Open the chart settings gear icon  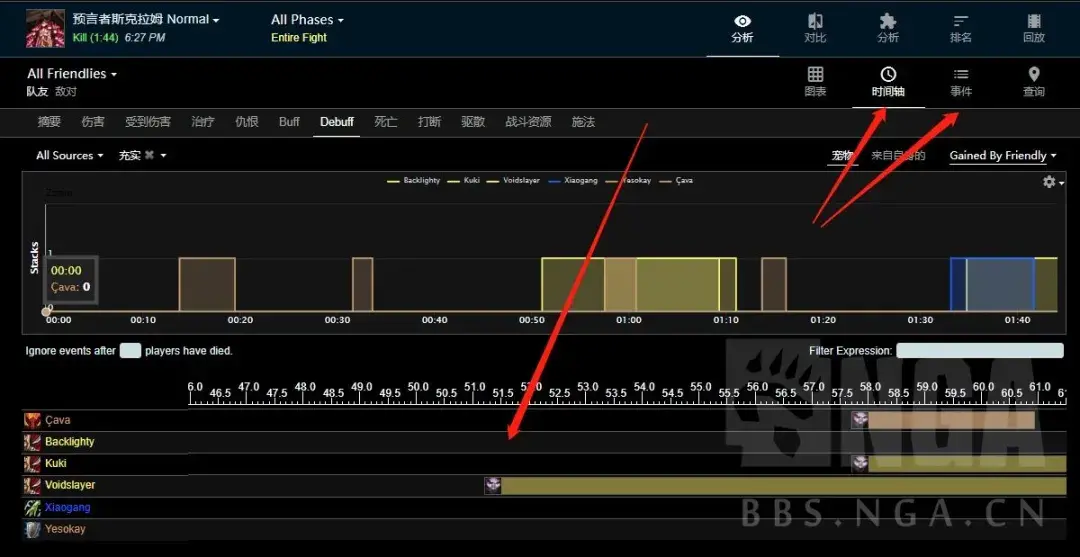pos(1049,182)
